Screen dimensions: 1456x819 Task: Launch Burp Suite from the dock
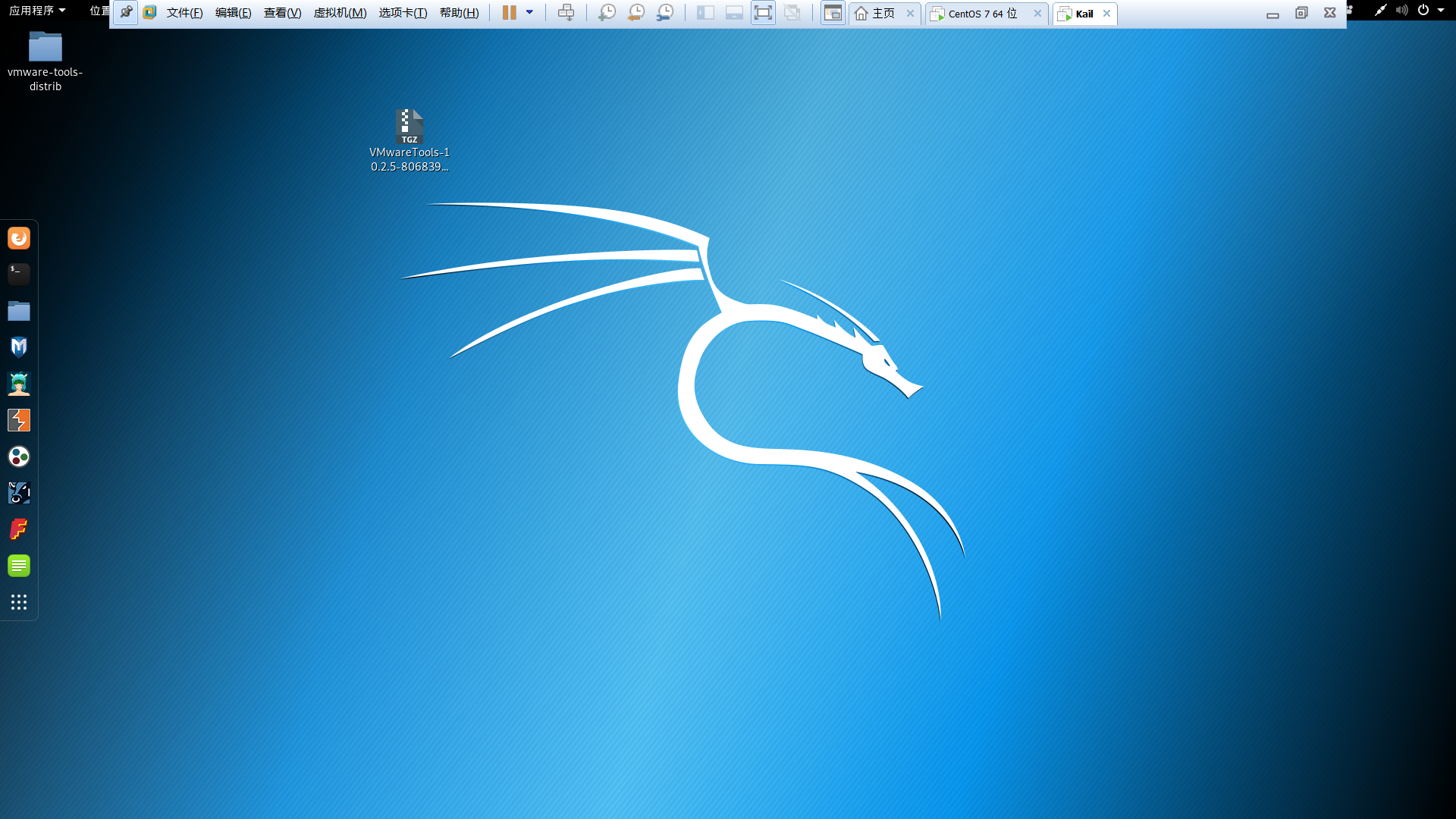click(19, 420)
